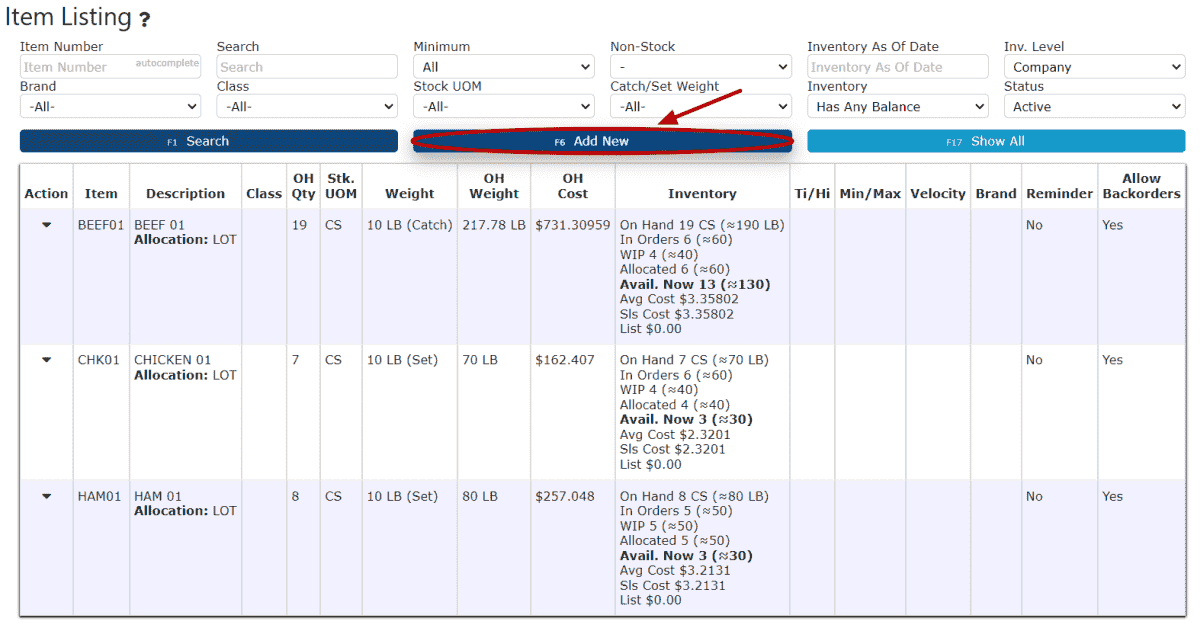The height and width of the screenshot is (628, 1200).
Task: Click the Inventory As Of Date field
Action: point(897,67)
